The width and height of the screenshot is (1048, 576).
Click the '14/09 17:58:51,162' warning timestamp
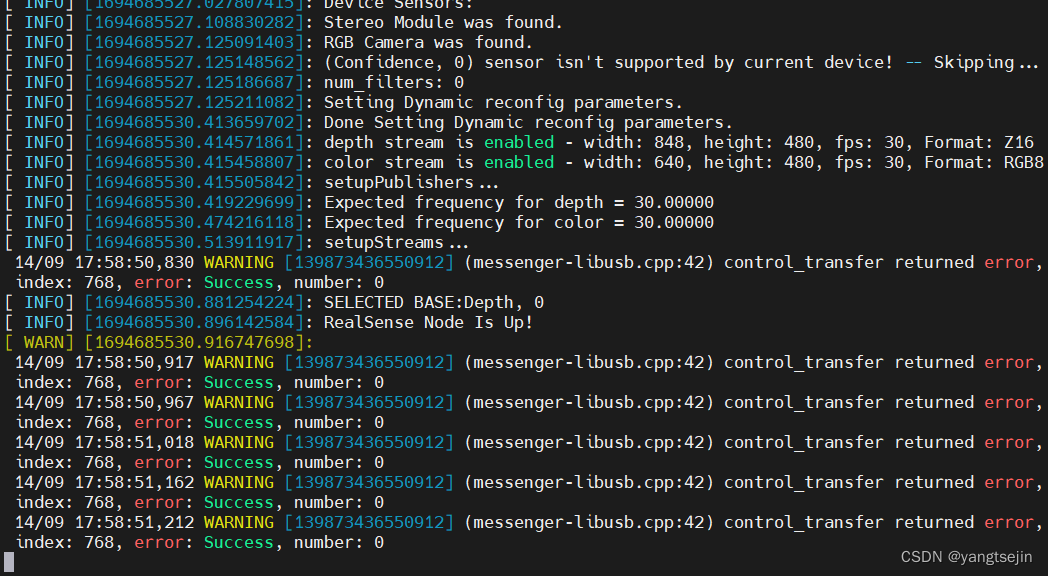click(x=104, y=483)
